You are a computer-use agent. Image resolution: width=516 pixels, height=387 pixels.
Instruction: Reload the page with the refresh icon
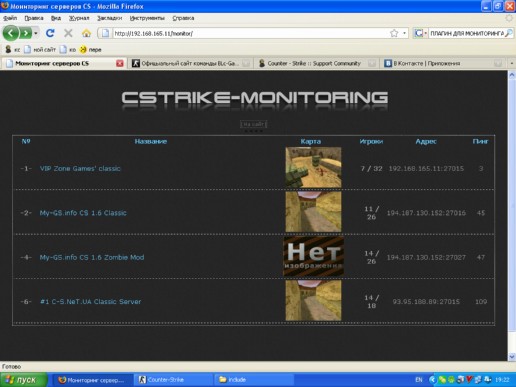click(50, 33)
